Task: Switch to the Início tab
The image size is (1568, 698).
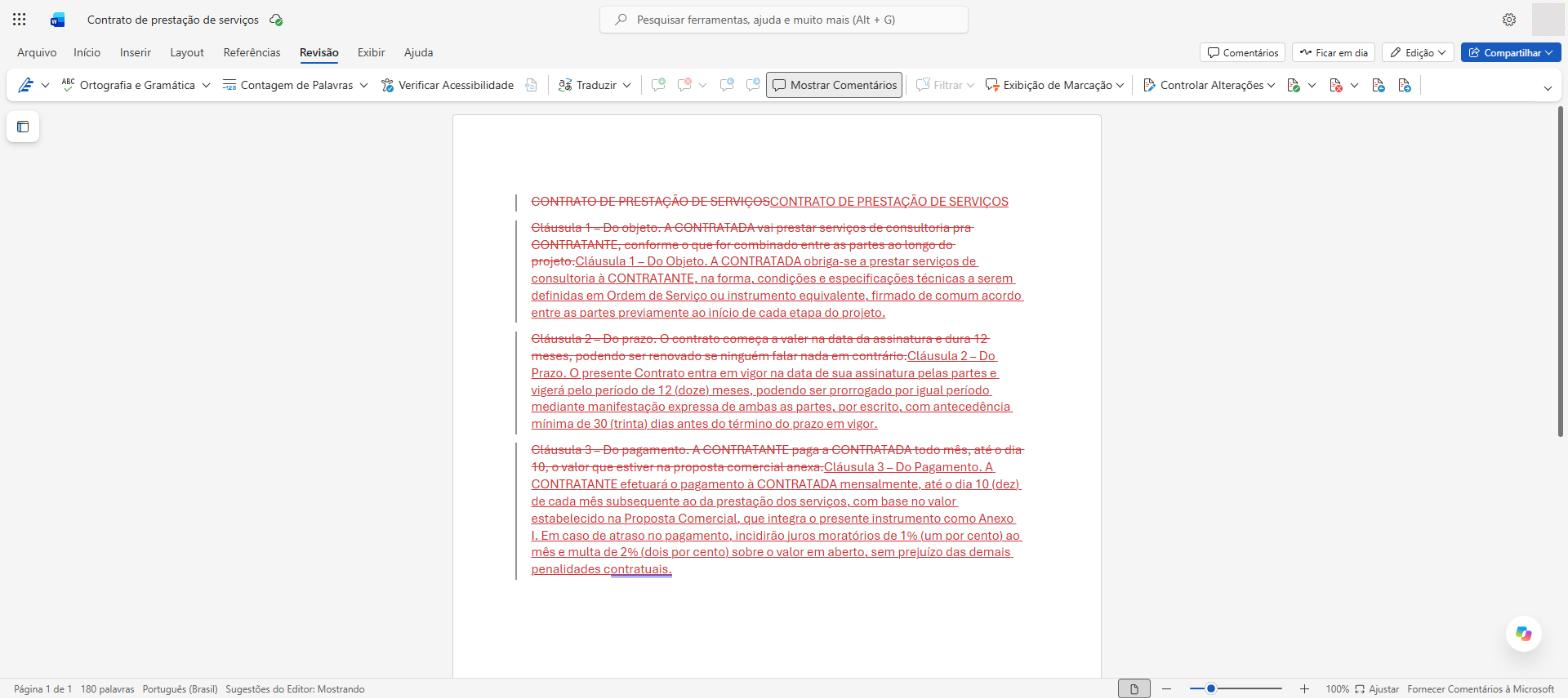Action: [87, 52]
